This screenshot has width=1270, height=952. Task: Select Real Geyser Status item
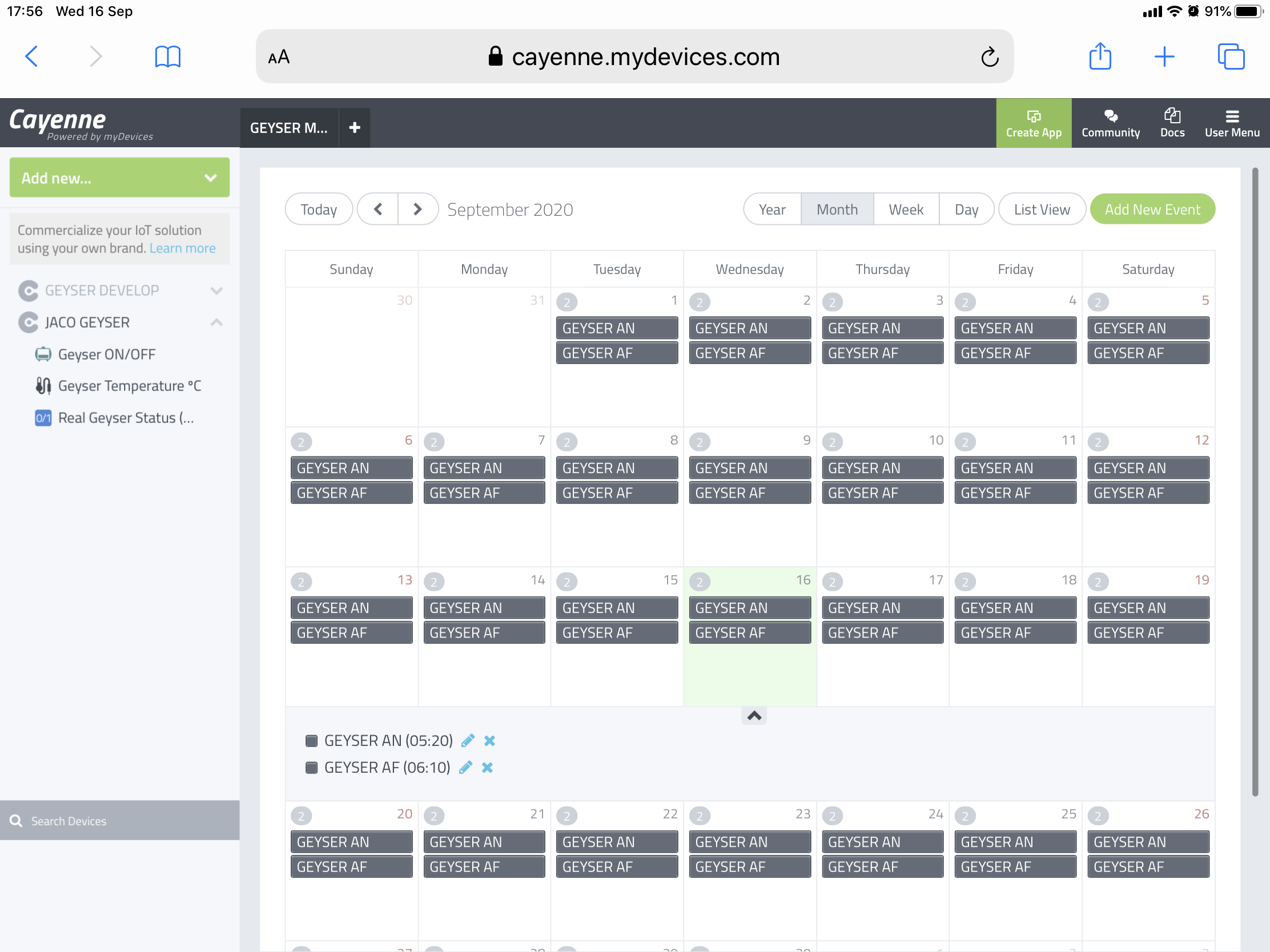tap(115, 418)
